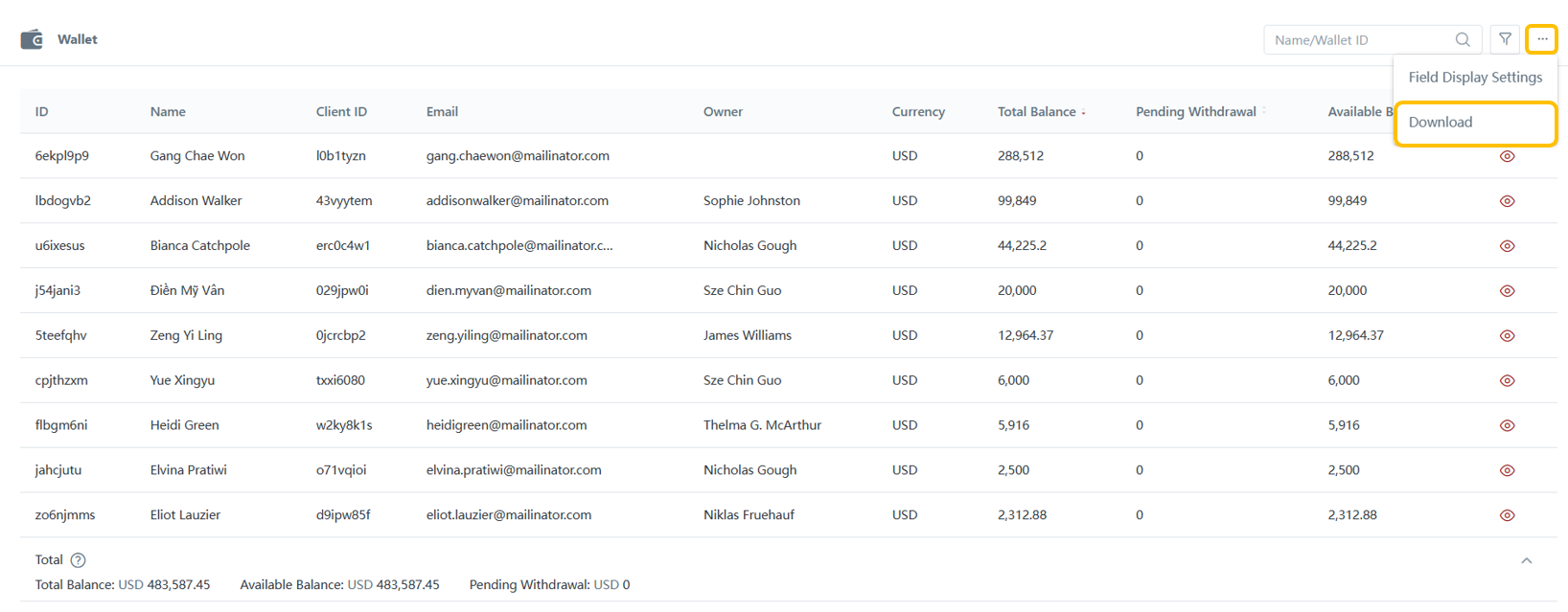Click eye icon for Zeng Yi Ling
Viewport: 1568px width, 612px height.
coord(1507,336)
